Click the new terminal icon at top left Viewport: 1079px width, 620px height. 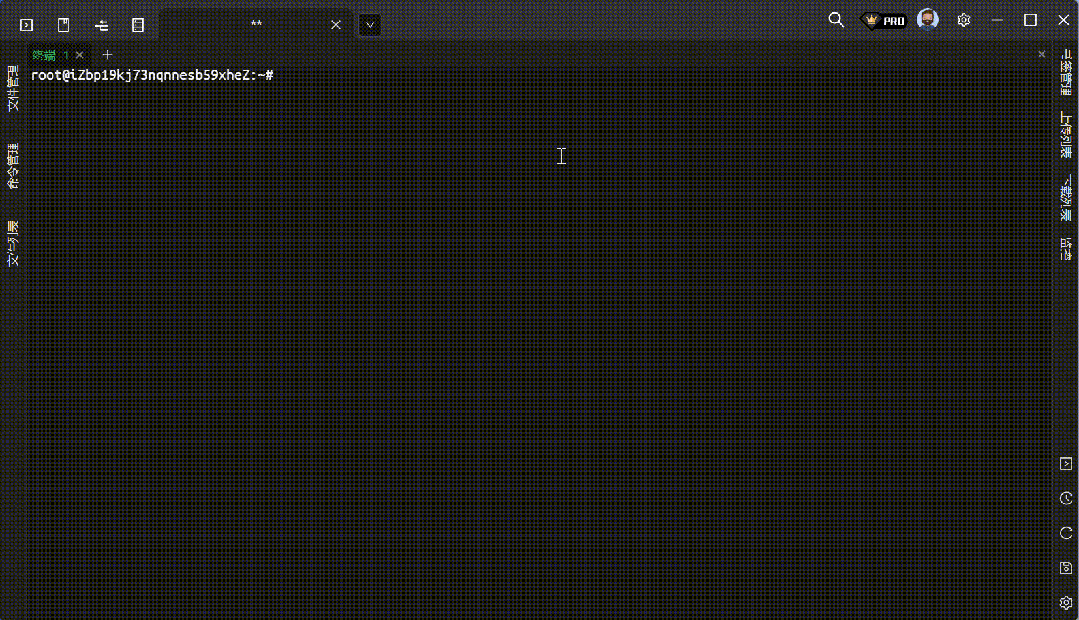coord(25,24)
